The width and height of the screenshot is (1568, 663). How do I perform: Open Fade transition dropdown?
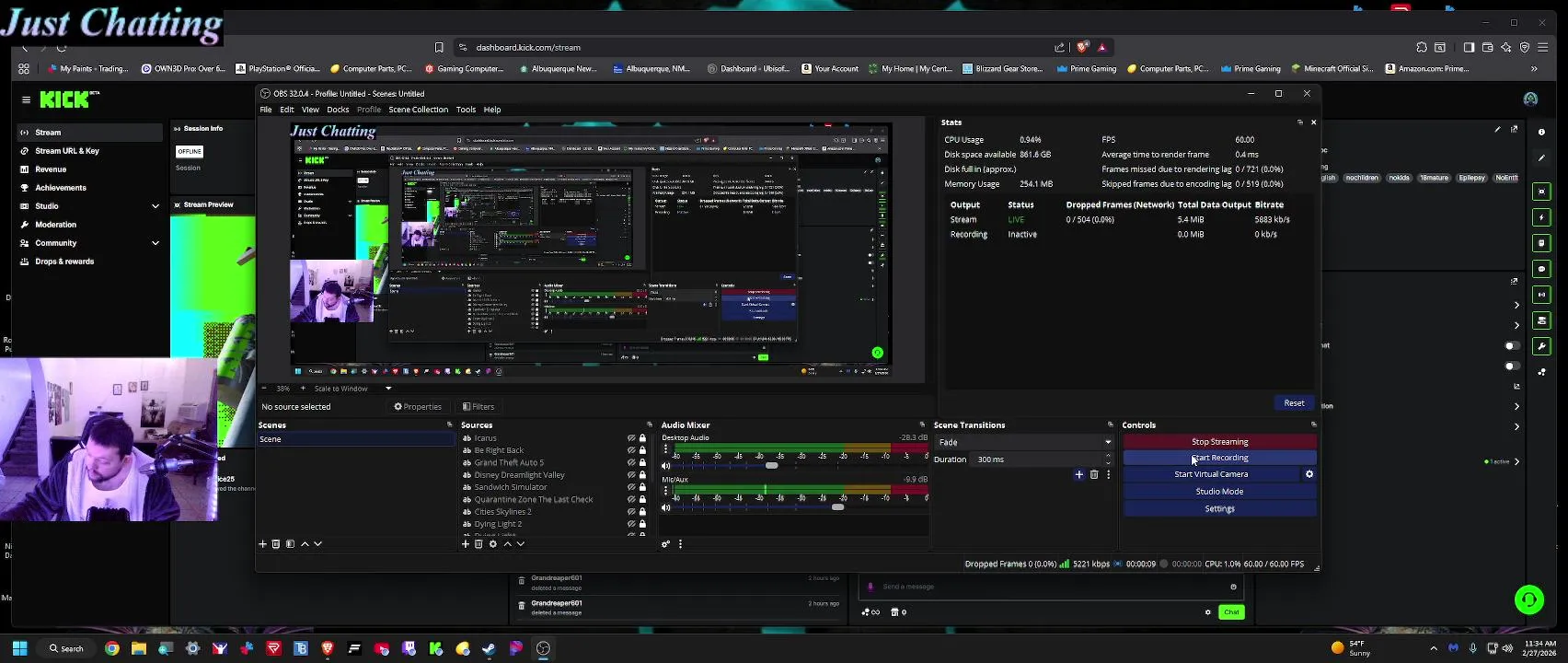1023,442
